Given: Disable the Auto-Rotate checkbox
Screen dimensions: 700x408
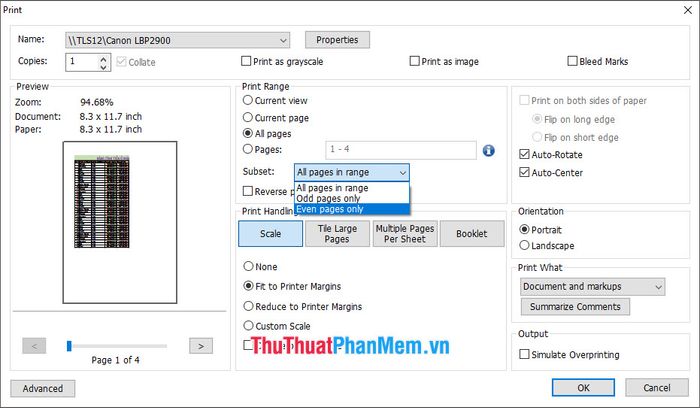Looking at the screenshot, I should coord(525,154).
